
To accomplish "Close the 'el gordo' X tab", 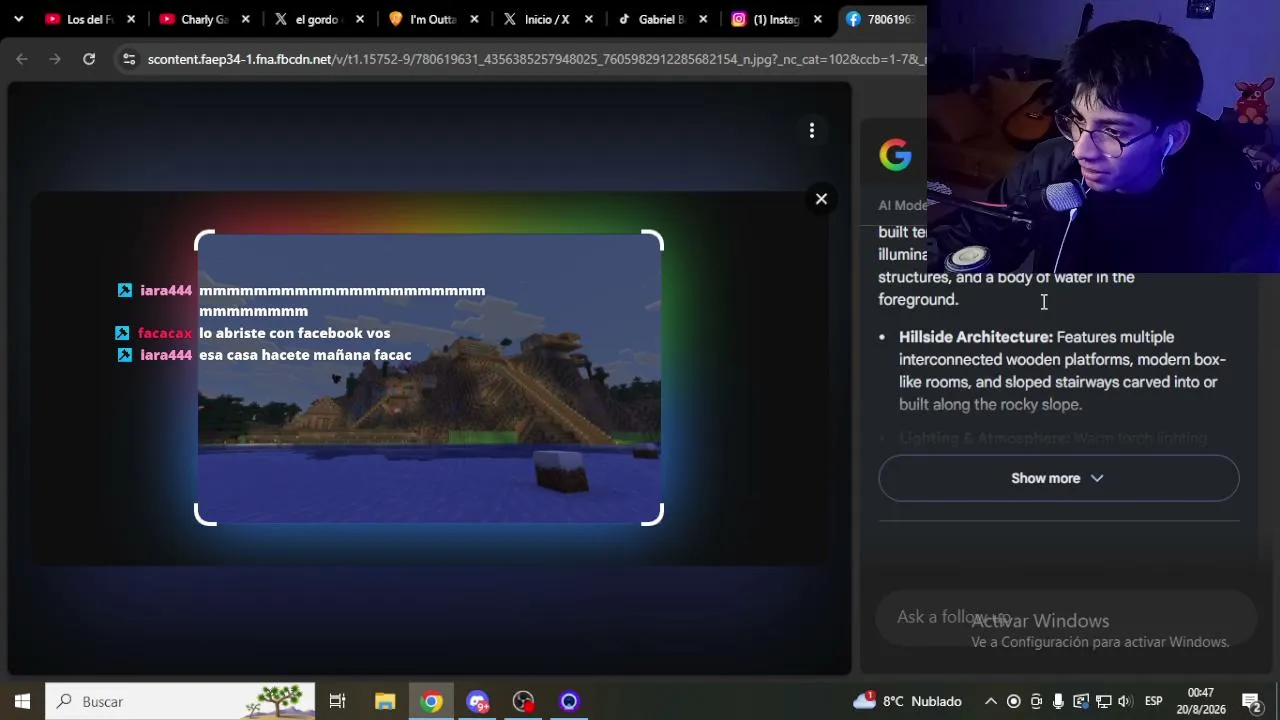I will [360, 19].
